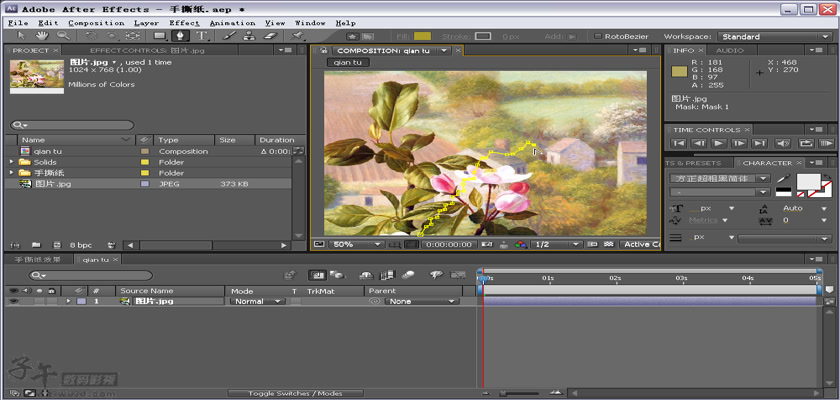Expand layer 1 图片.jpg properties
Viewport: 840px width, 400px height.
click(x=68, y=301)
